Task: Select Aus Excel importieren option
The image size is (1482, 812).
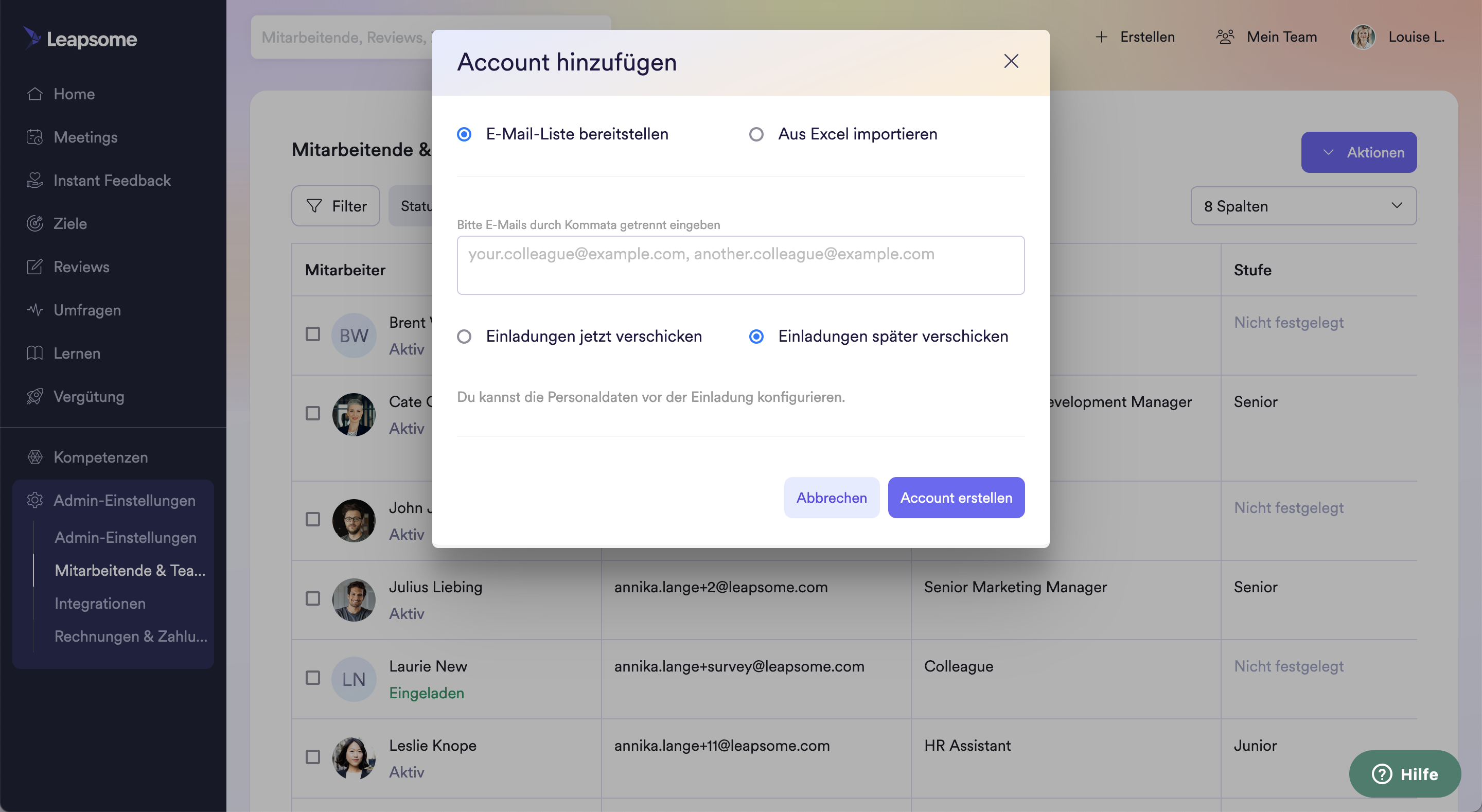Action: [x=756, y=134]
